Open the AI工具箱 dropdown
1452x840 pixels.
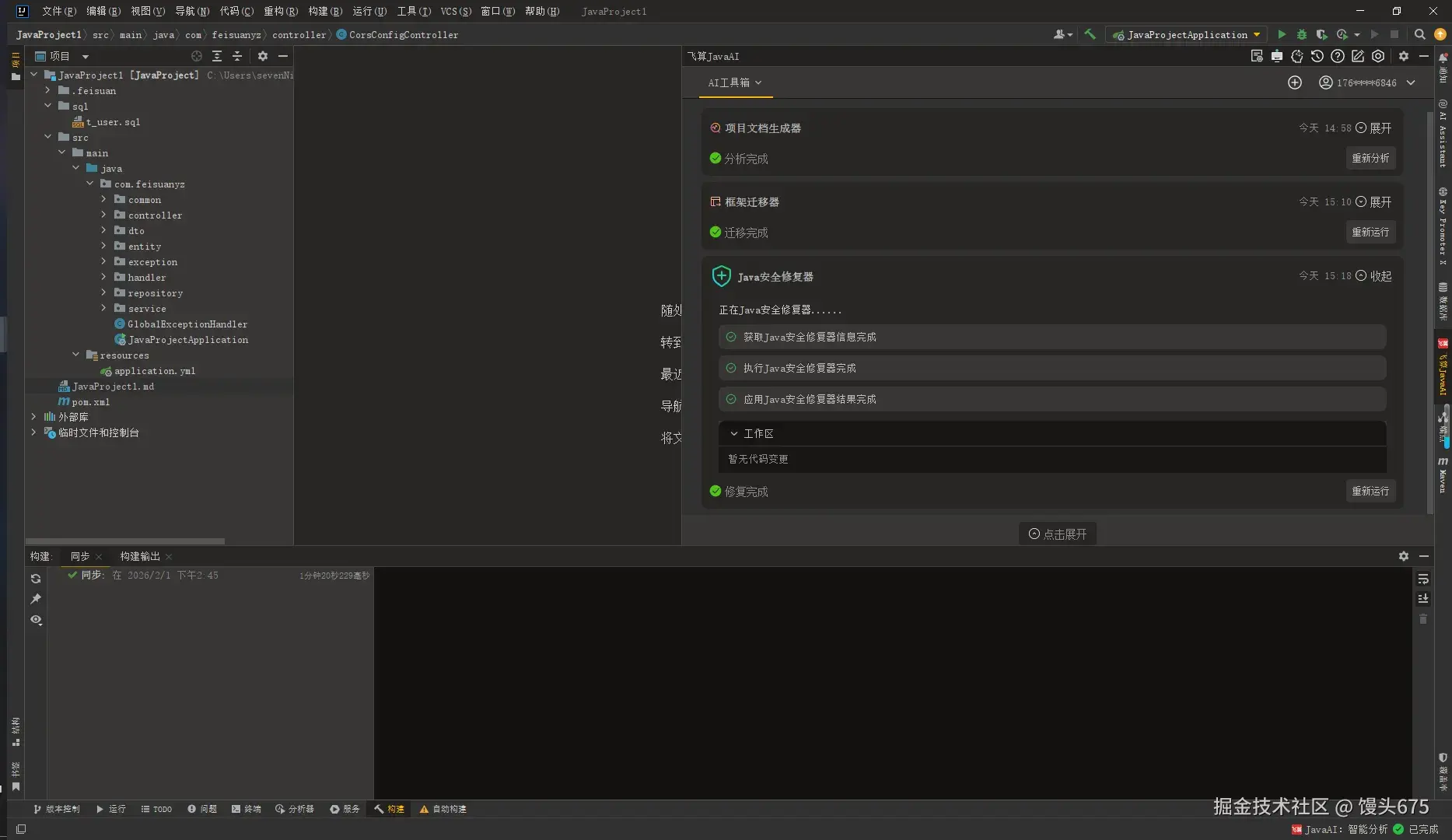735,82
